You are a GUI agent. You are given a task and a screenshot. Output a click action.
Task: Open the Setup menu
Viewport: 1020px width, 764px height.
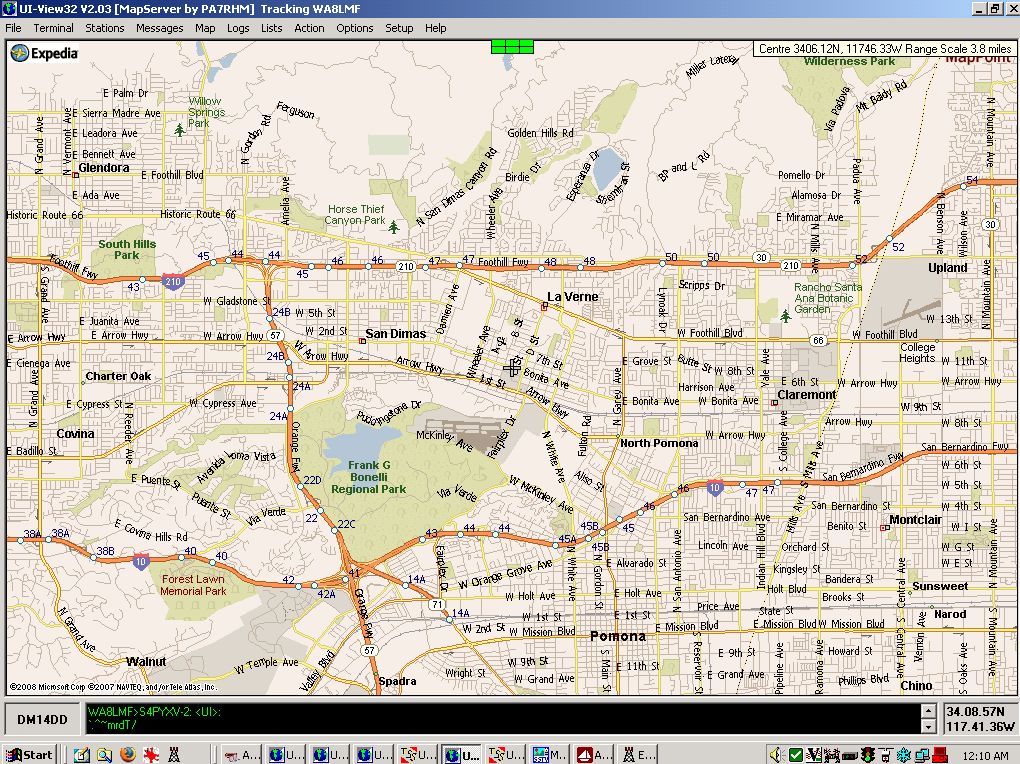pos(399,28)
